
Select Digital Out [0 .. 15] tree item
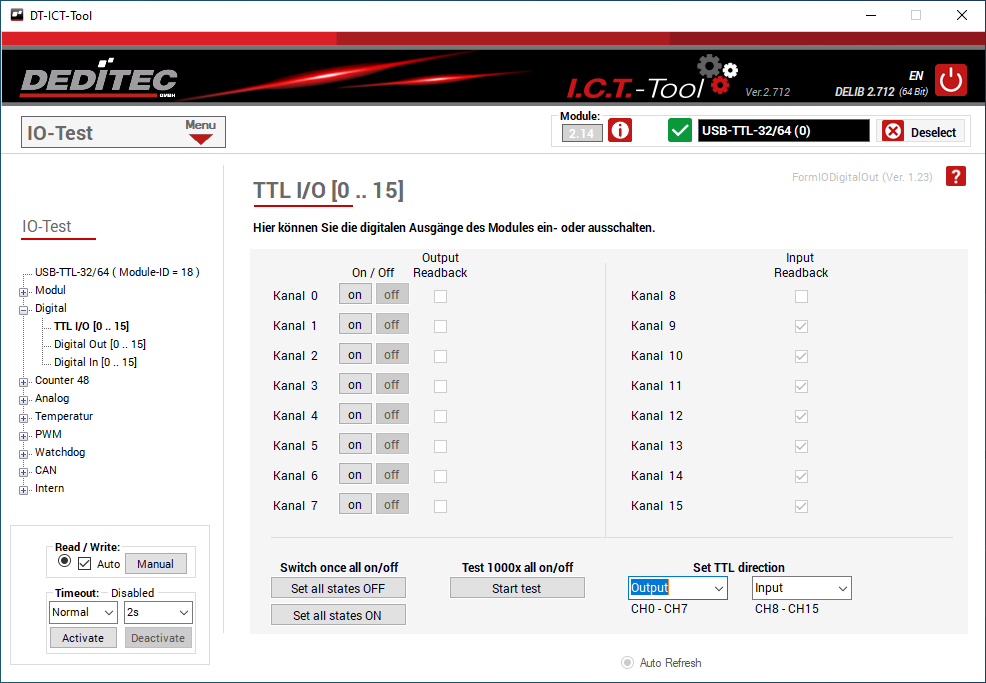tap(99, 344)
